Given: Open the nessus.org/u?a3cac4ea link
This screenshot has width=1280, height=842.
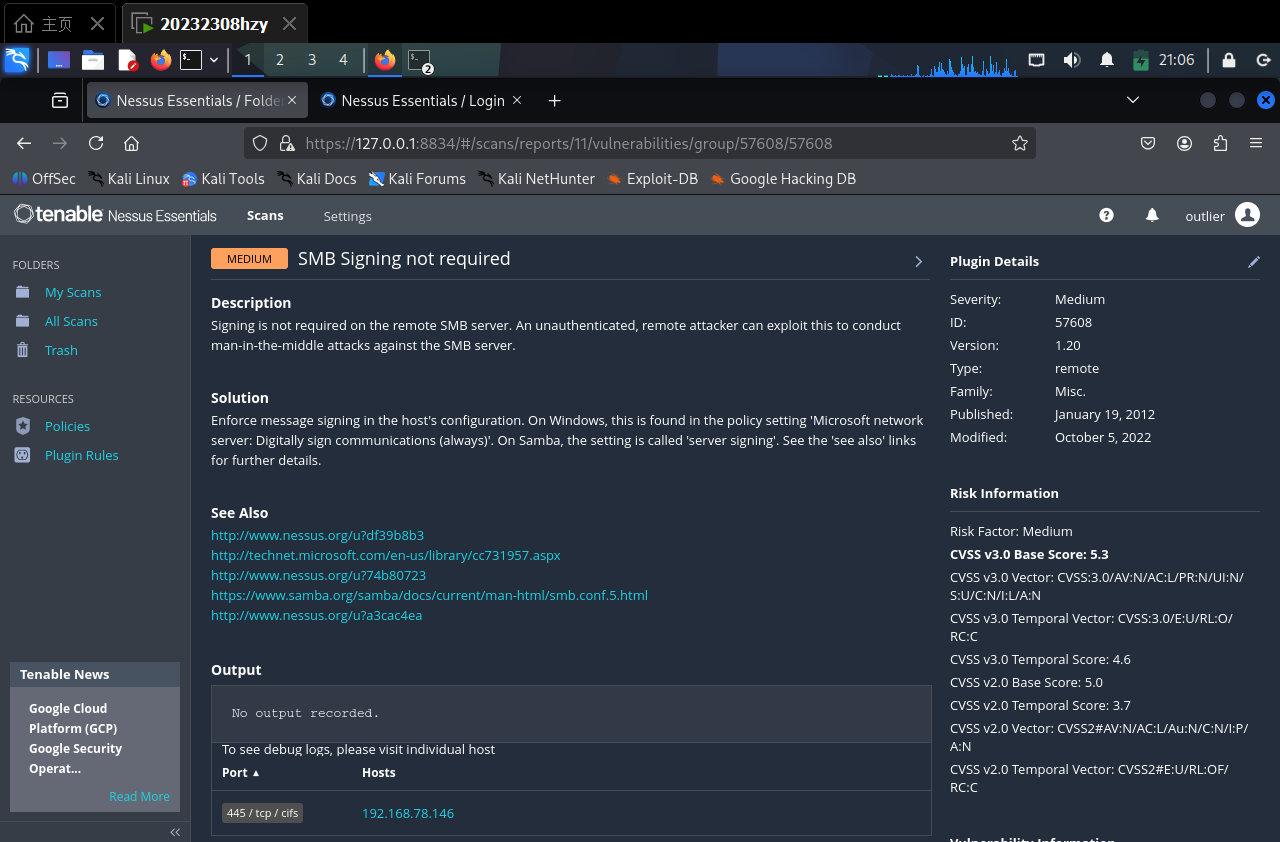Looking at the screenshot, I should pos(316,615).
